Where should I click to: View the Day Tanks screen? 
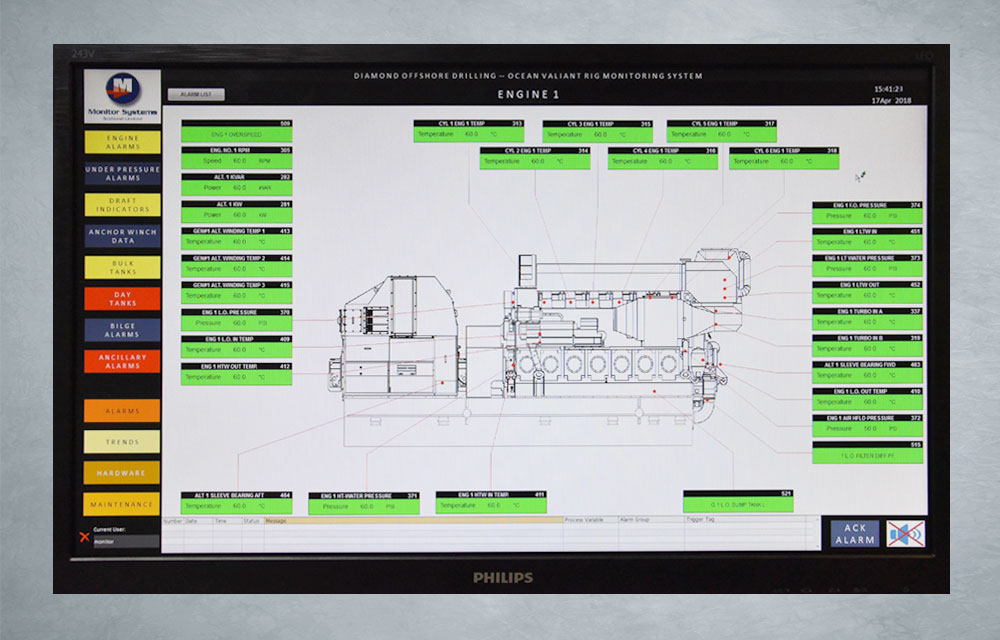point(123,298)
